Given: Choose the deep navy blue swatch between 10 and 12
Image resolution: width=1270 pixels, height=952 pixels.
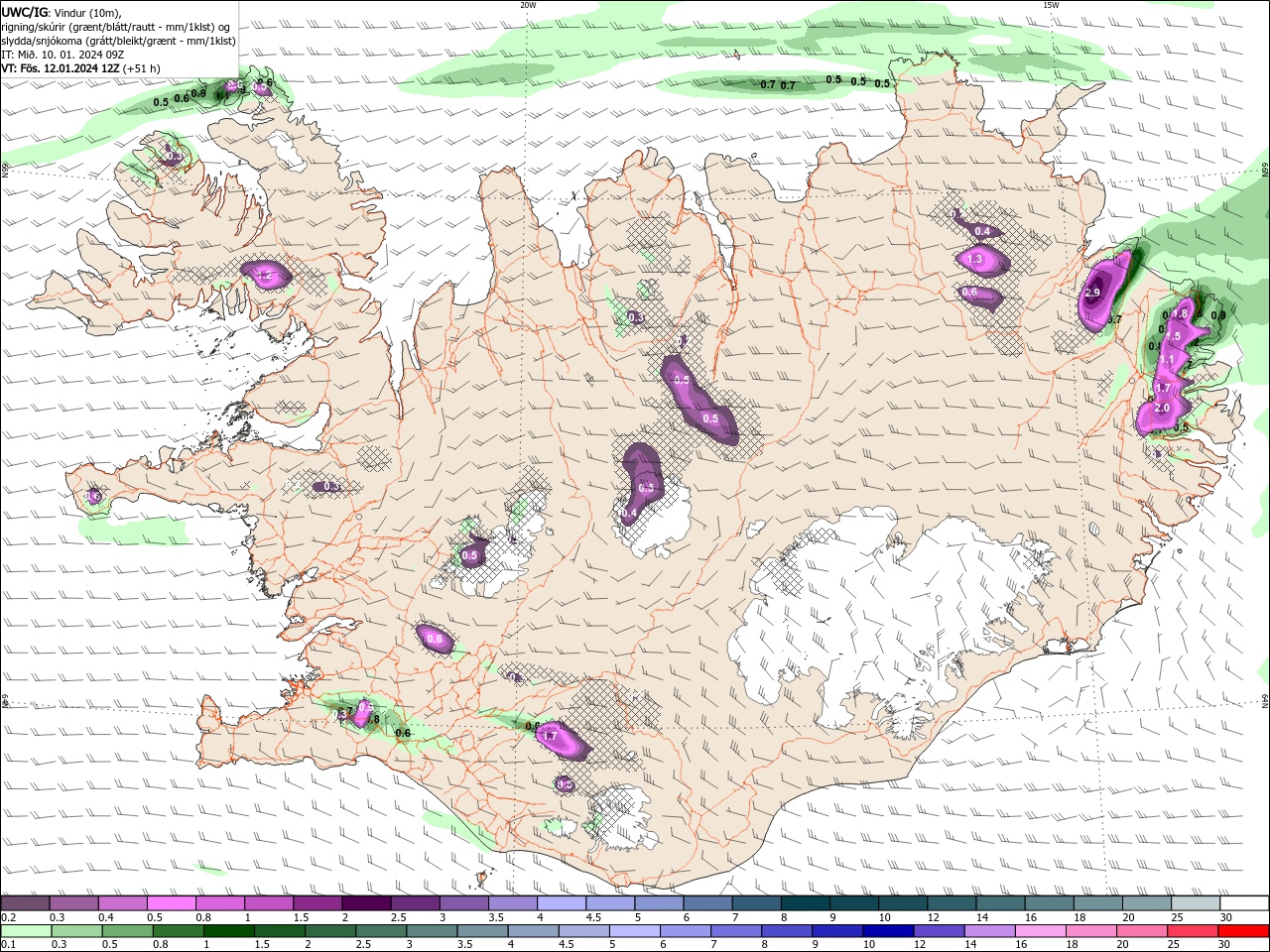Looking at the screenshot, I should tap(886, 931).
